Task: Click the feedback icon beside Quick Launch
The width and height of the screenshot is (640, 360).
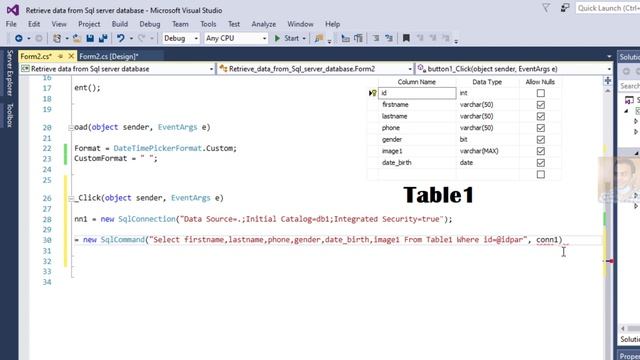Action: tap(565, 8)
